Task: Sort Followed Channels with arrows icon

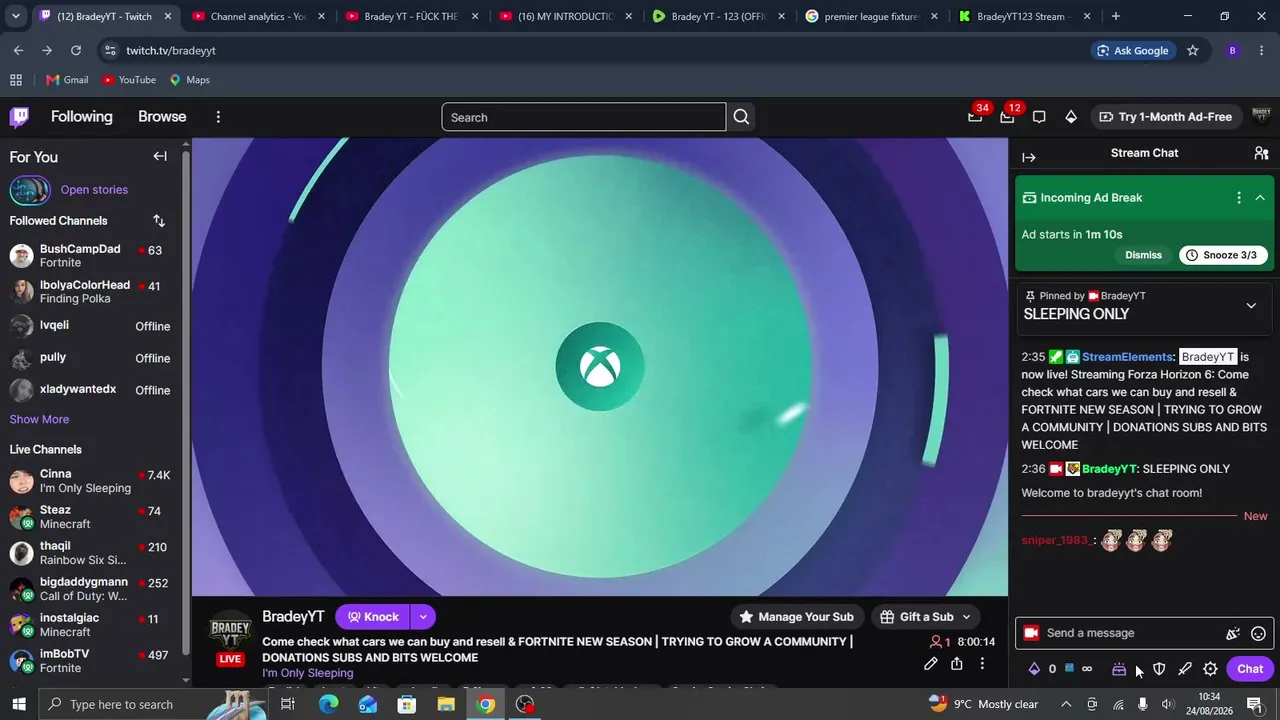Action: [159, 221]
